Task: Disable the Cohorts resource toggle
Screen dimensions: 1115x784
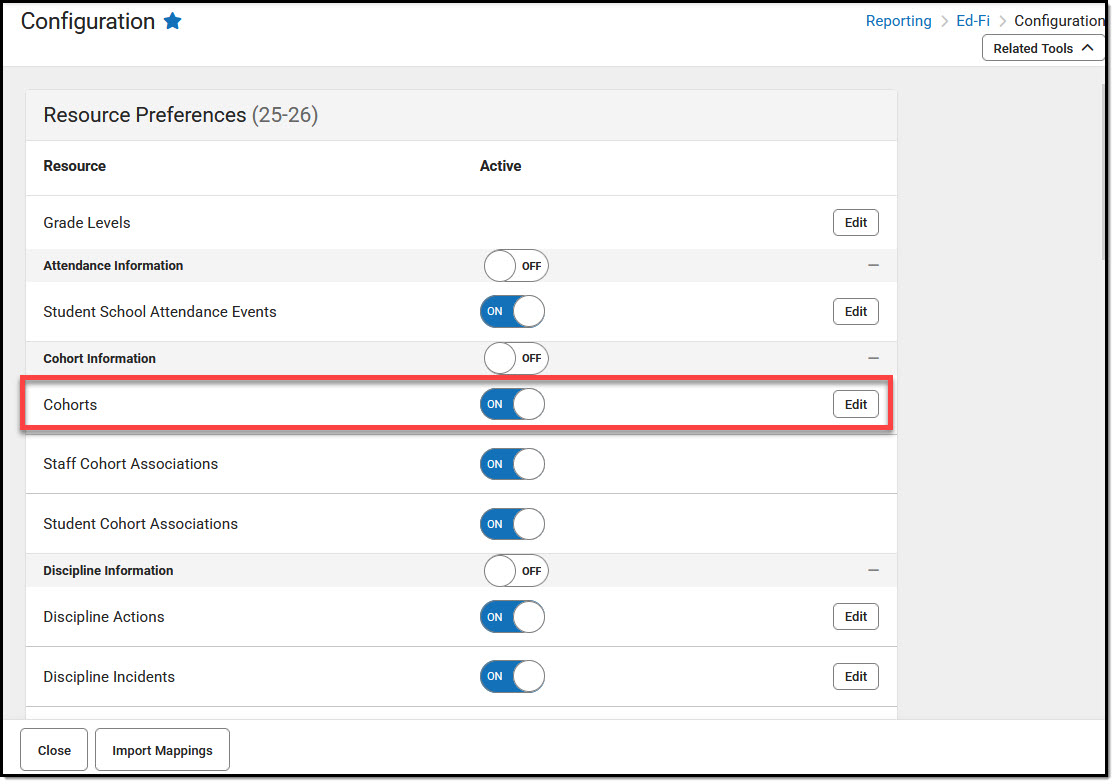Action: point(512,404)
